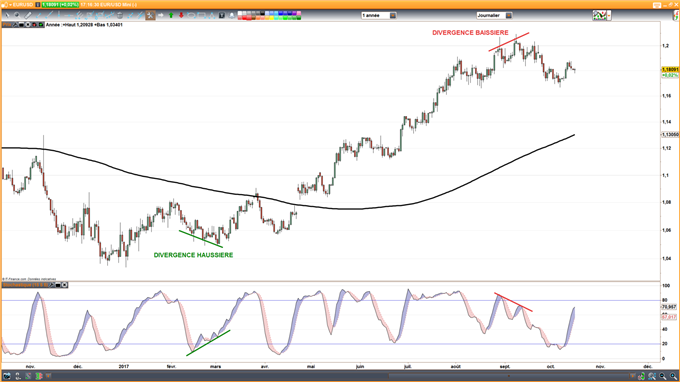
Task: Click the 'Année' high/low info text
Action: coord(84,25)
